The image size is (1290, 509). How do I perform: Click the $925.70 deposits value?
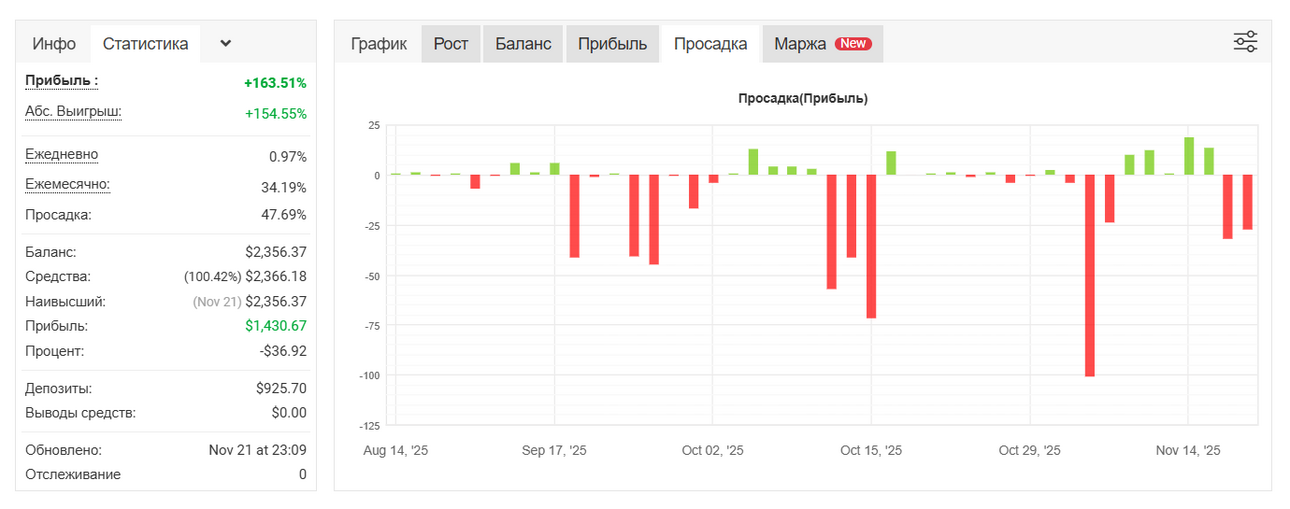[x=281, y=388]
